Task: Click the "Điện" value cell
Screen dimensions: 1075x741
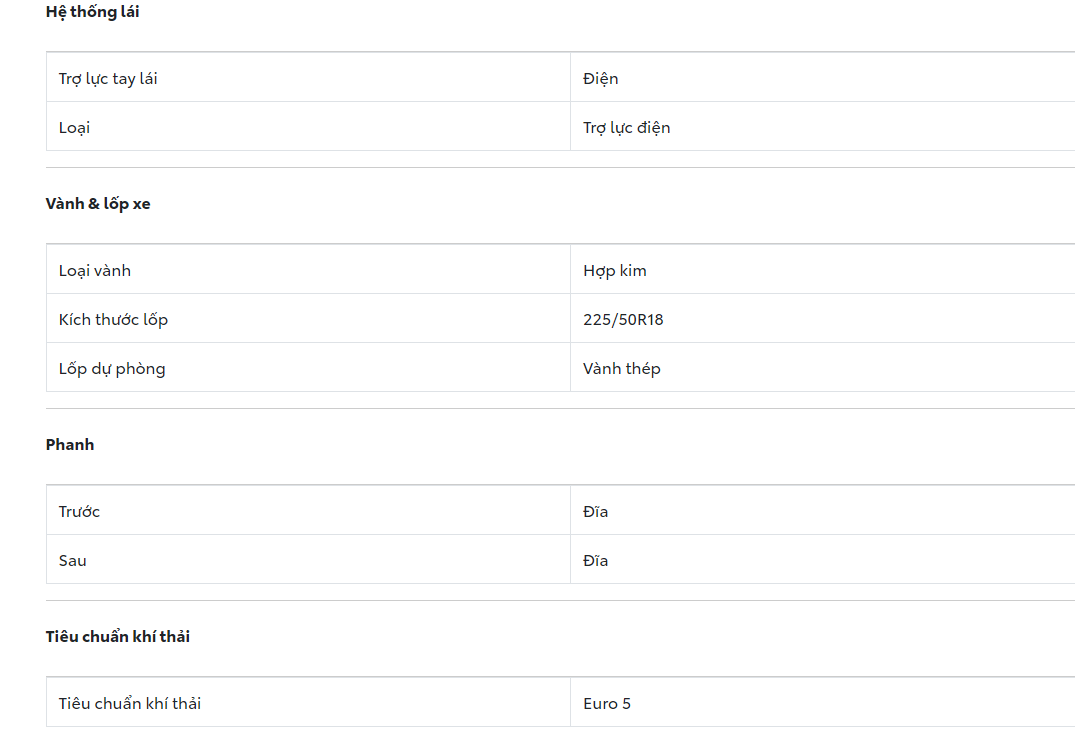Action: 601,79
